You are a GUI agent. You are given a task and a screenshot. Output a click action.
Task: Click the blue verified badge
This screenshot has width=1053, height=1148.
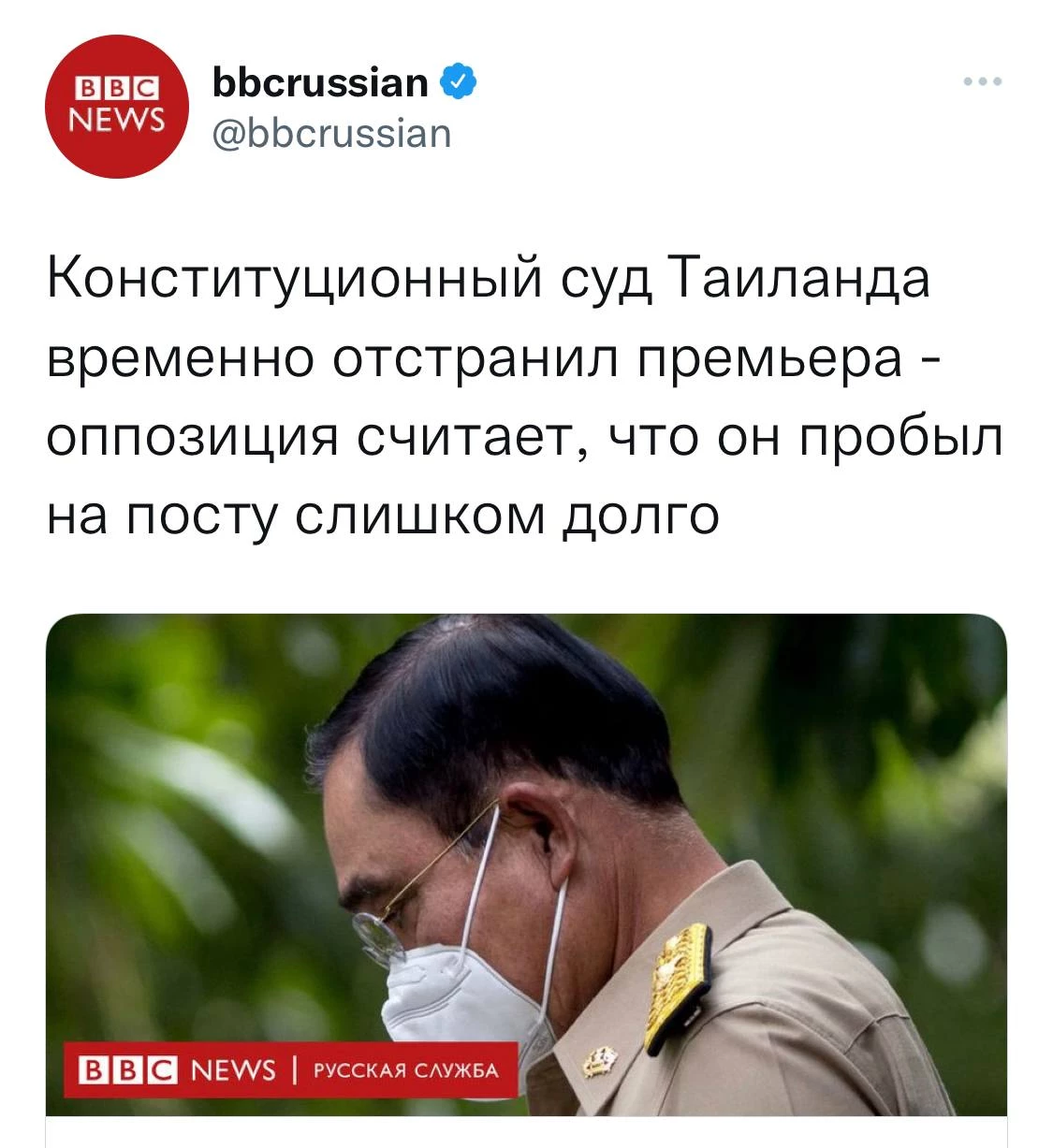(459, 83)
